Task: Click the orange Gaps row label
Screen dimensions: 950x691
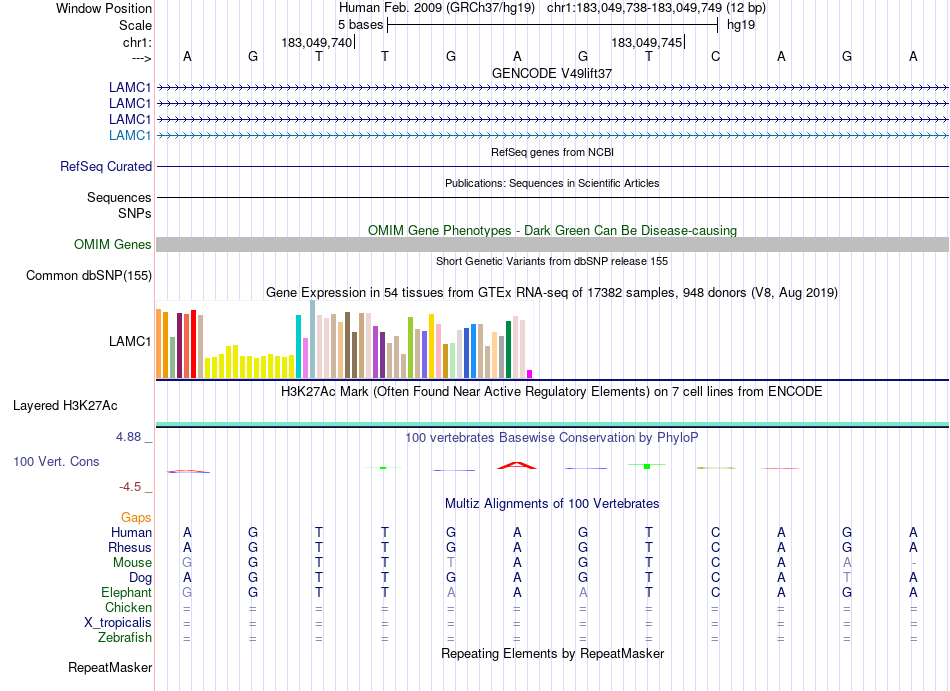Action: pos(136,518)
